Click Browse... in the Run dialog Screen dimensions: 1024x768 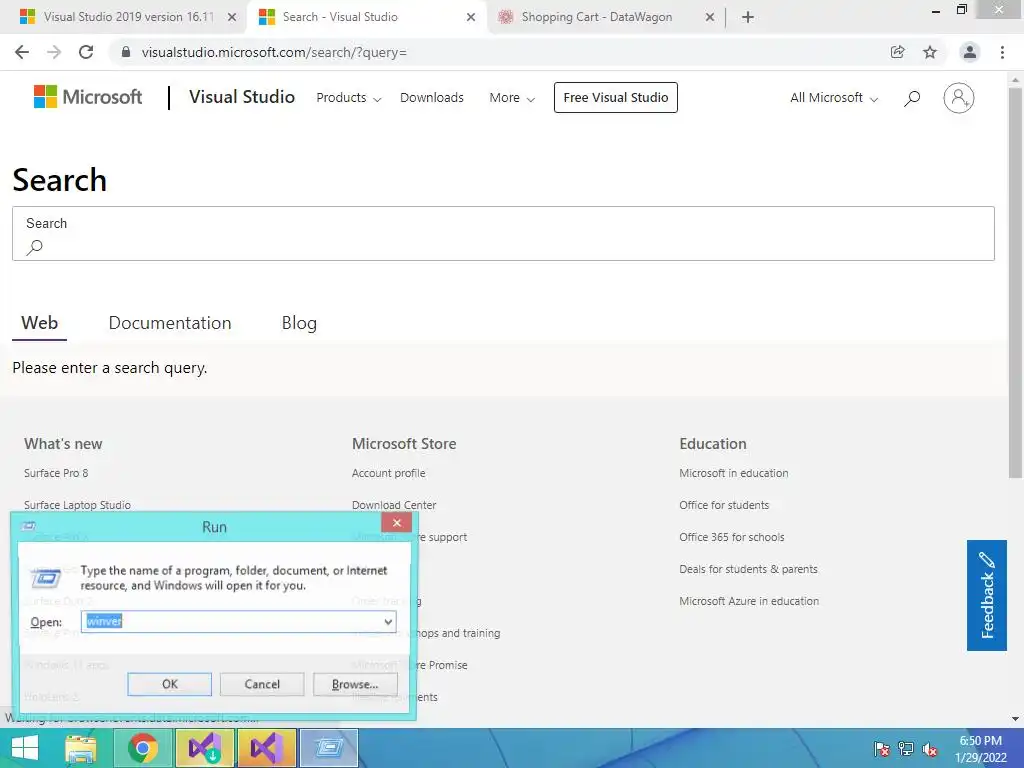(x=355, y=684)
